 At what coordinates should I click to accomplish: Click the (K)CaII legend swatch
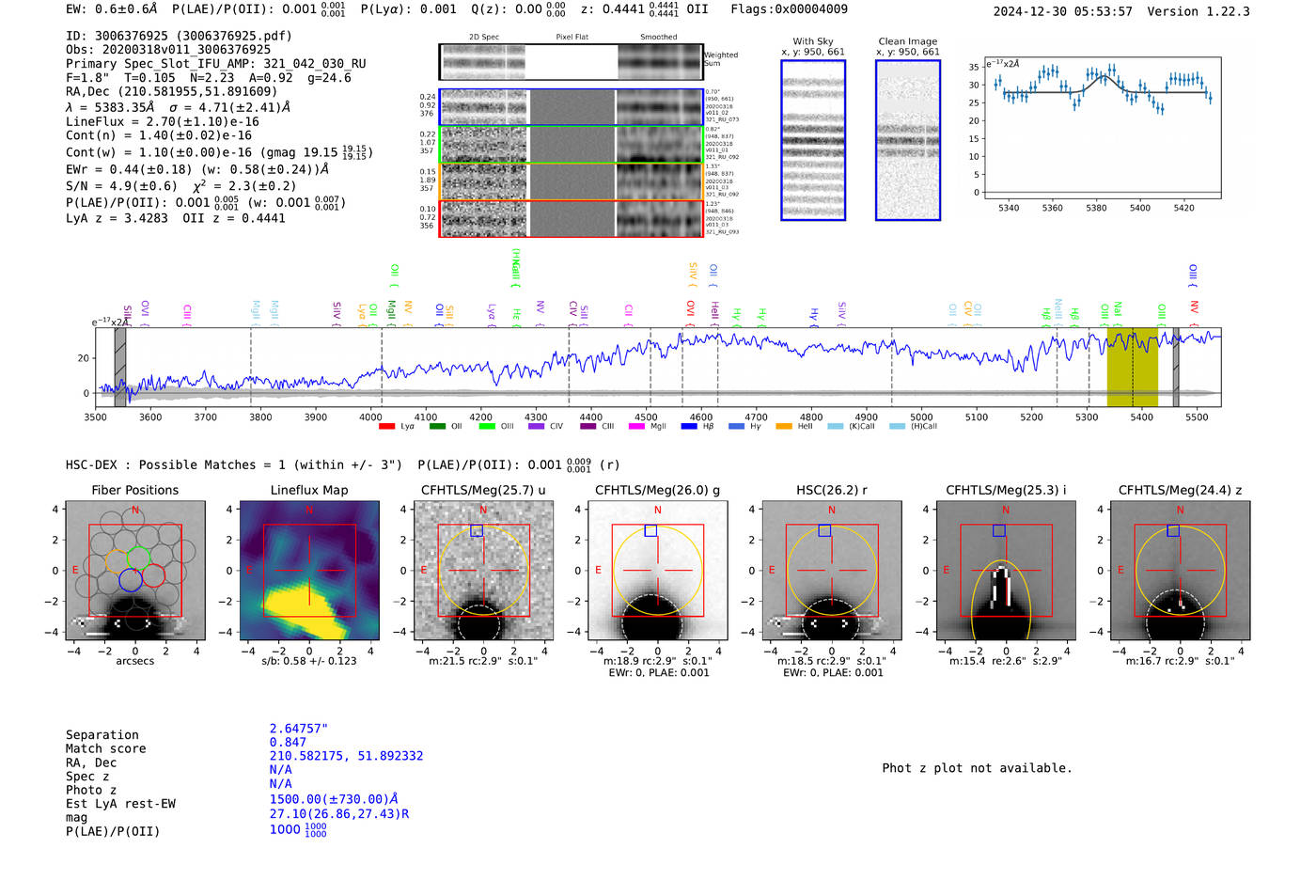[x=836, y=427]
